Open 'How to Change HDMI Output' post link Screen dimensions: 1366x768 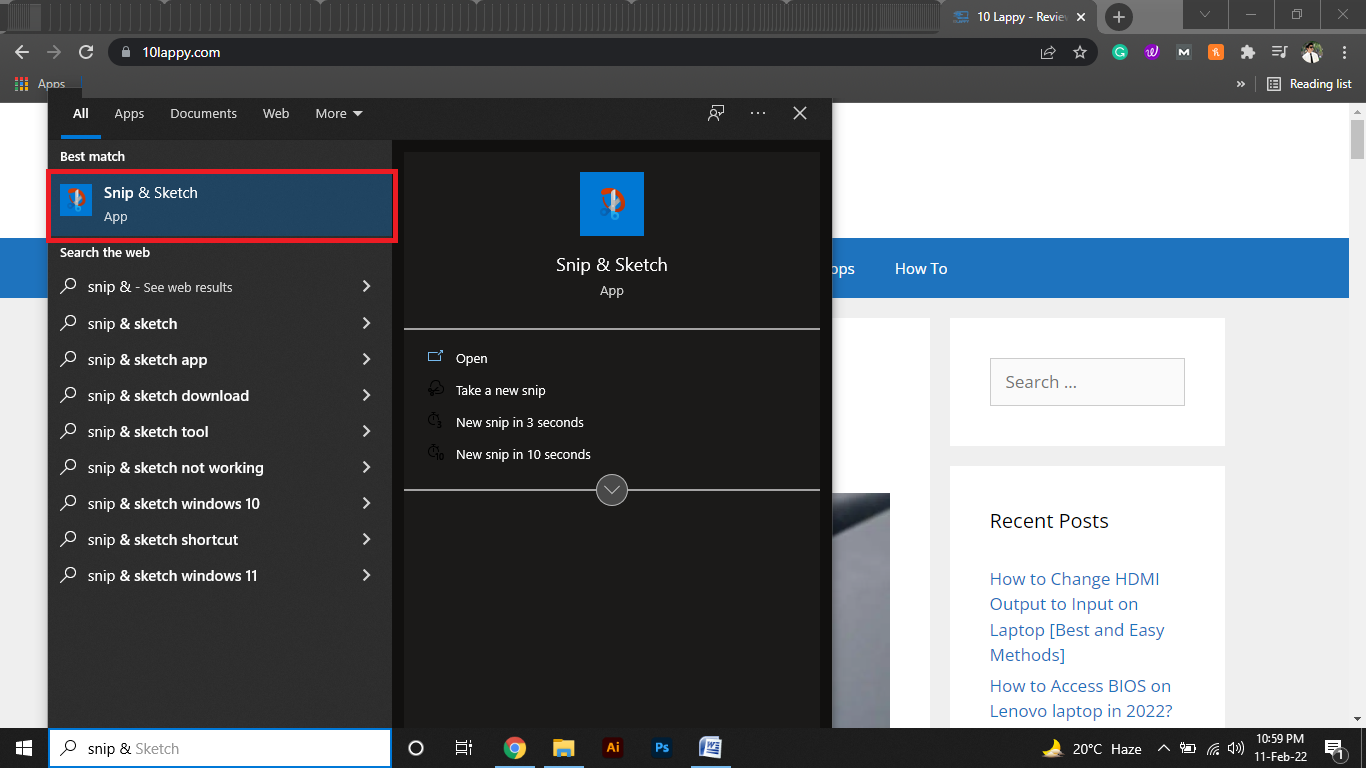(x=1077, y=617)
